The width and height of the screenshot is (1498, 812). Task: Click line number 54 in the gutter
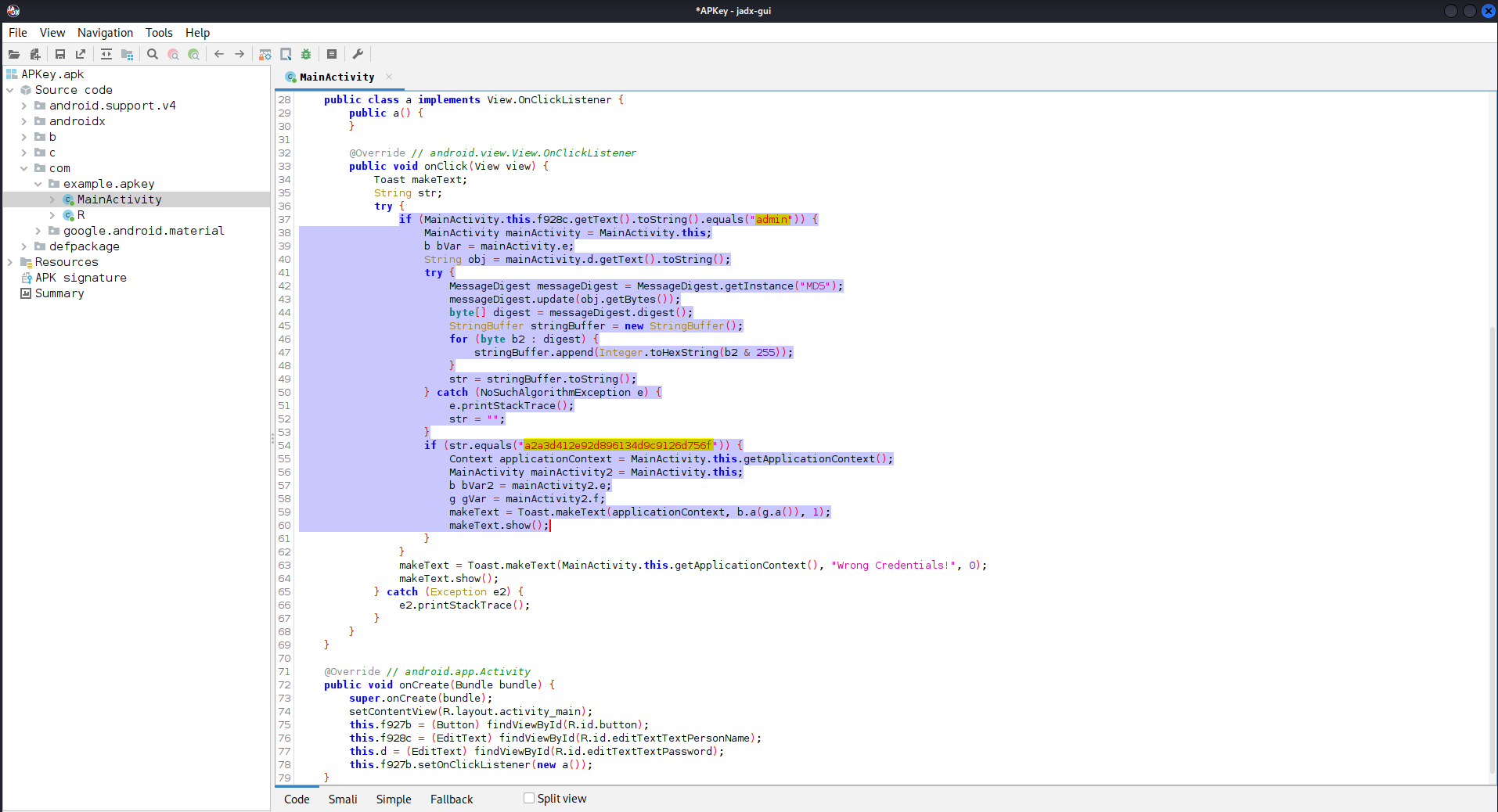tap(284, 445)
